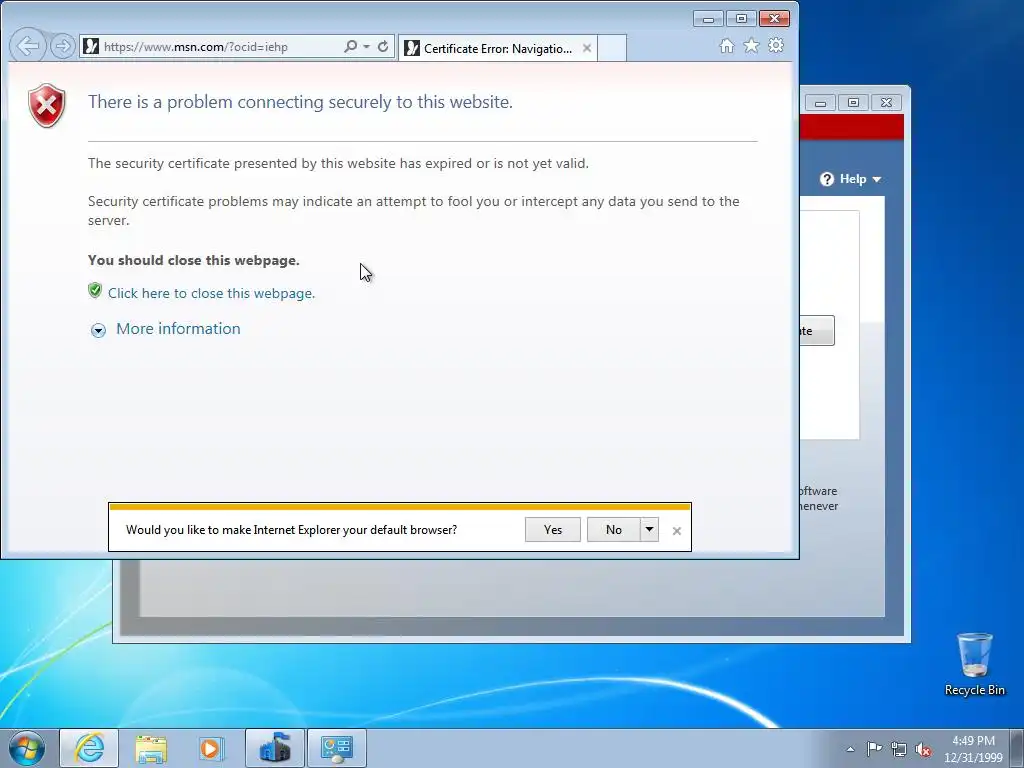Minimize the background window
Viewport: 1024px width, 768px height.
[820, 103]
